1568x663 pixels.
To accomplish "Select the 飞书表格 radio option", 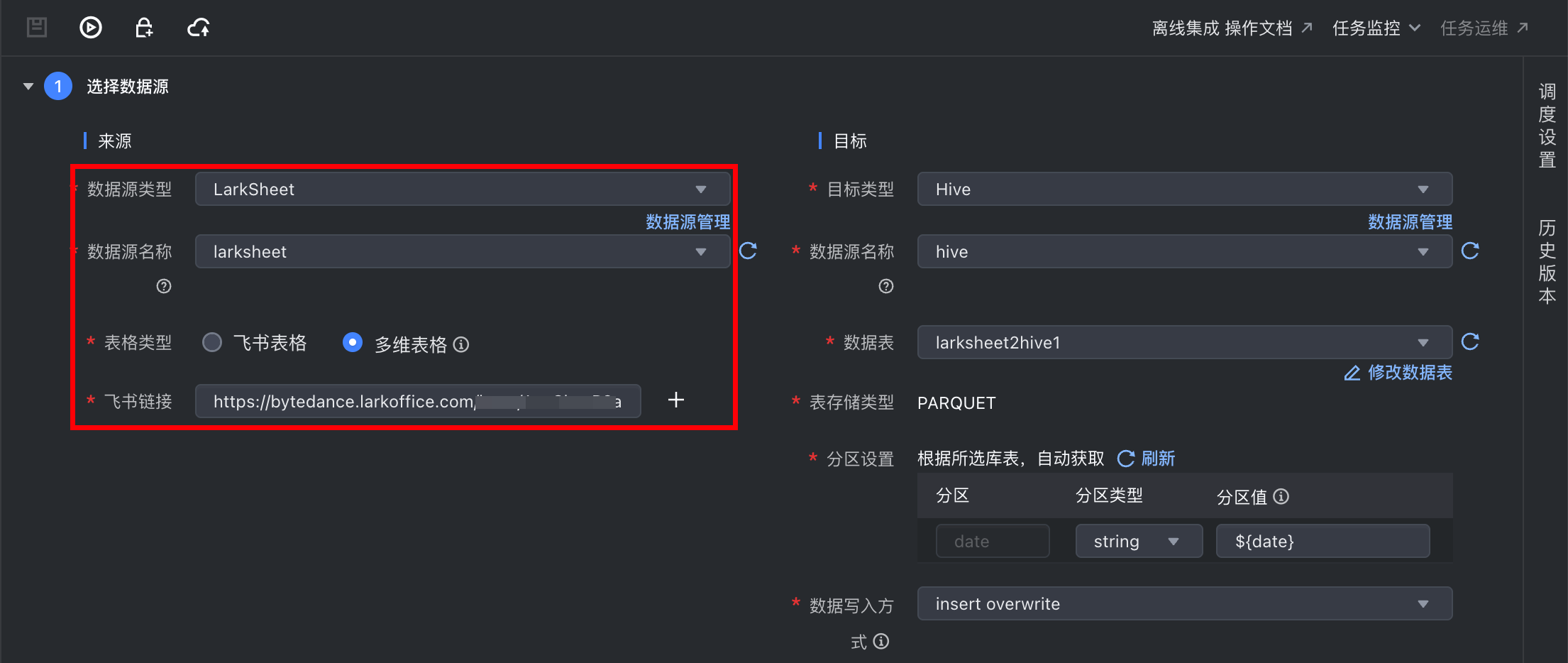I will click(x=212, y=343).
